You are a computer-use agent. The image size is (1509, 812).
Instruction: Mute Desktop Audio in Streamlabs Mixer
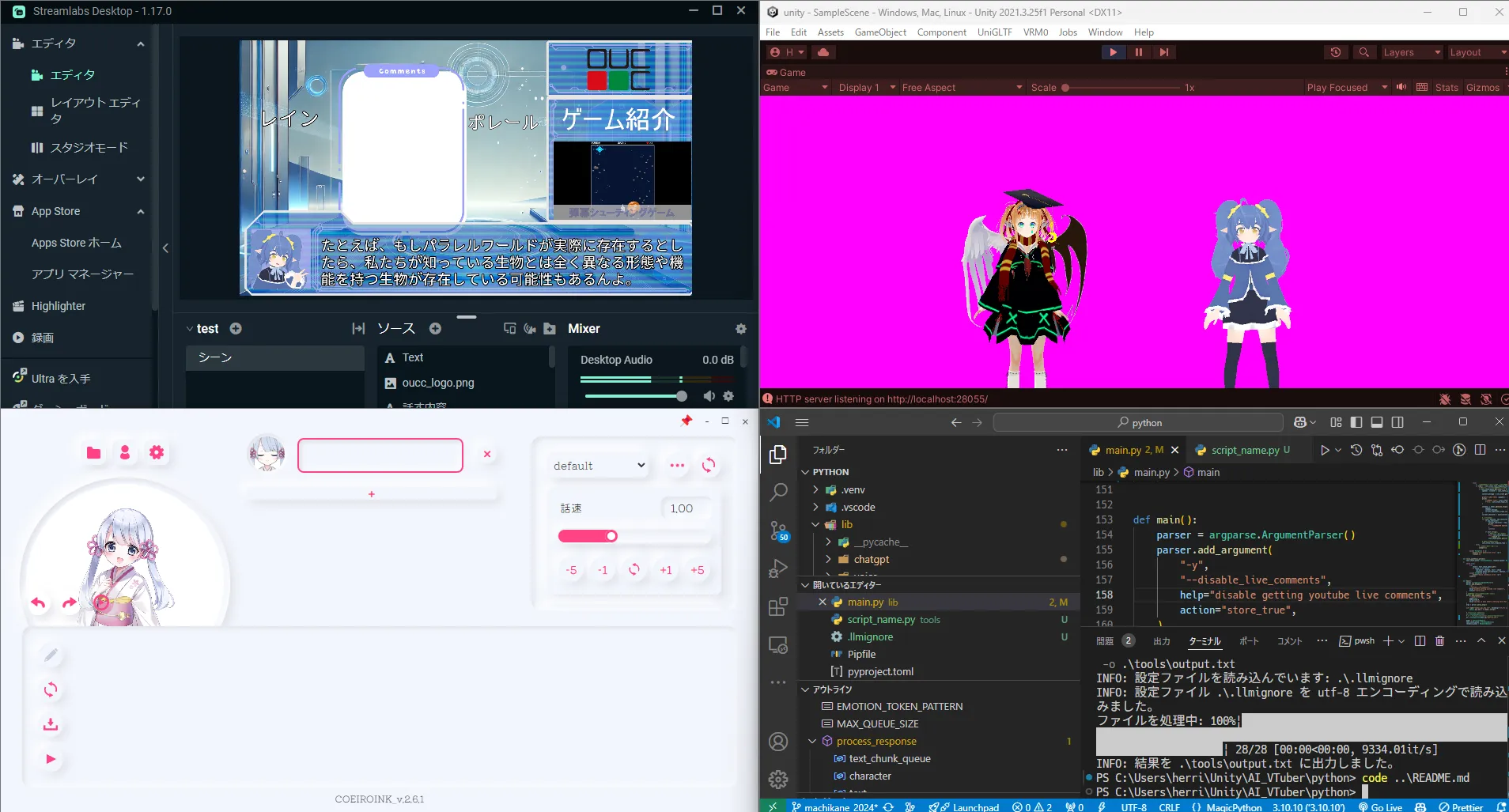pos(709,396)
